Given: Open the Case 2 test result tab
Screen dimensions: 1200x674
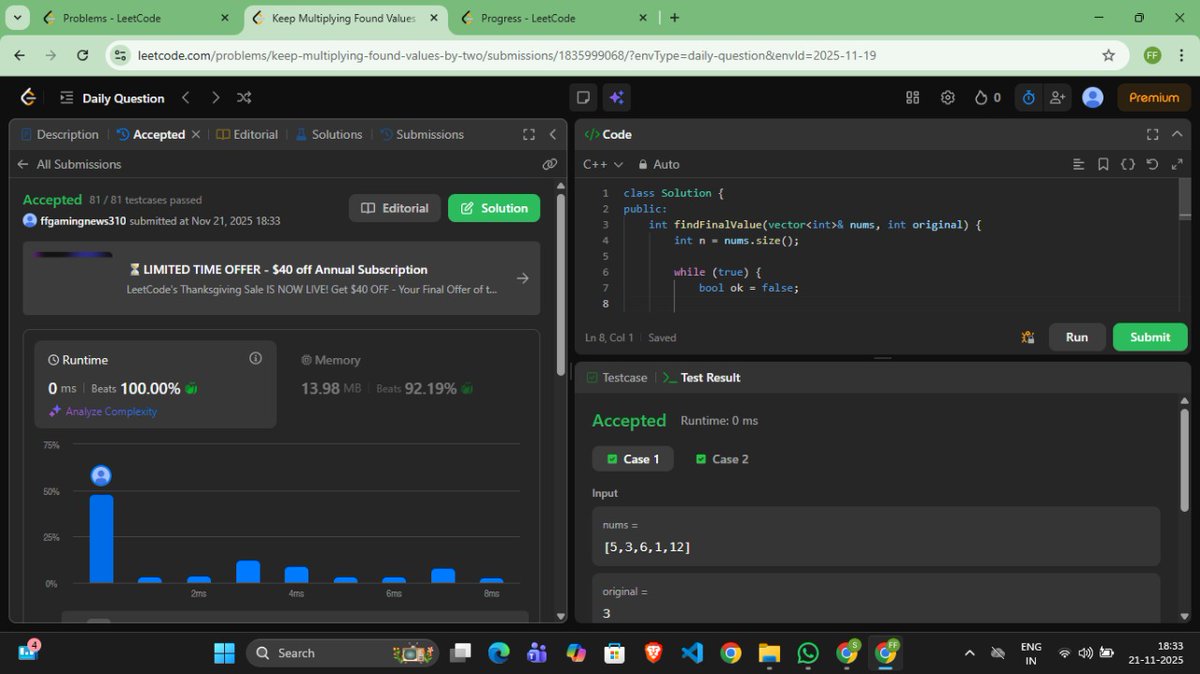Looking at the screenshot, I should [x=722, y=458].
